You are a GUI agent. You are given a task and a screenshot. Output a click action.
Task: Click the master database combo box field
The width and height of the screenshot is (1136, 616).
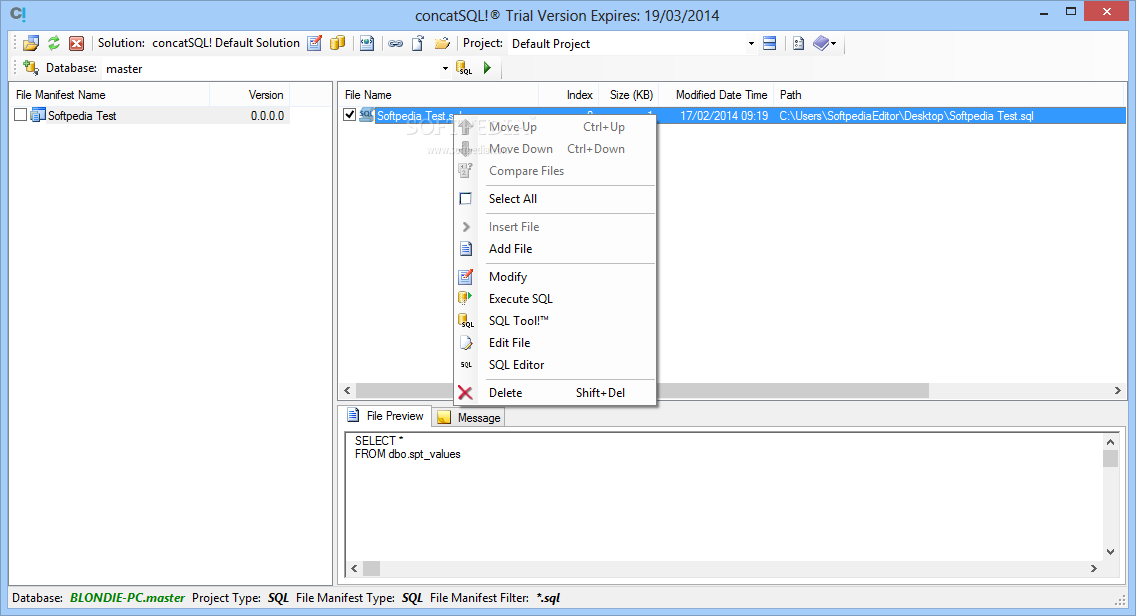276,69
